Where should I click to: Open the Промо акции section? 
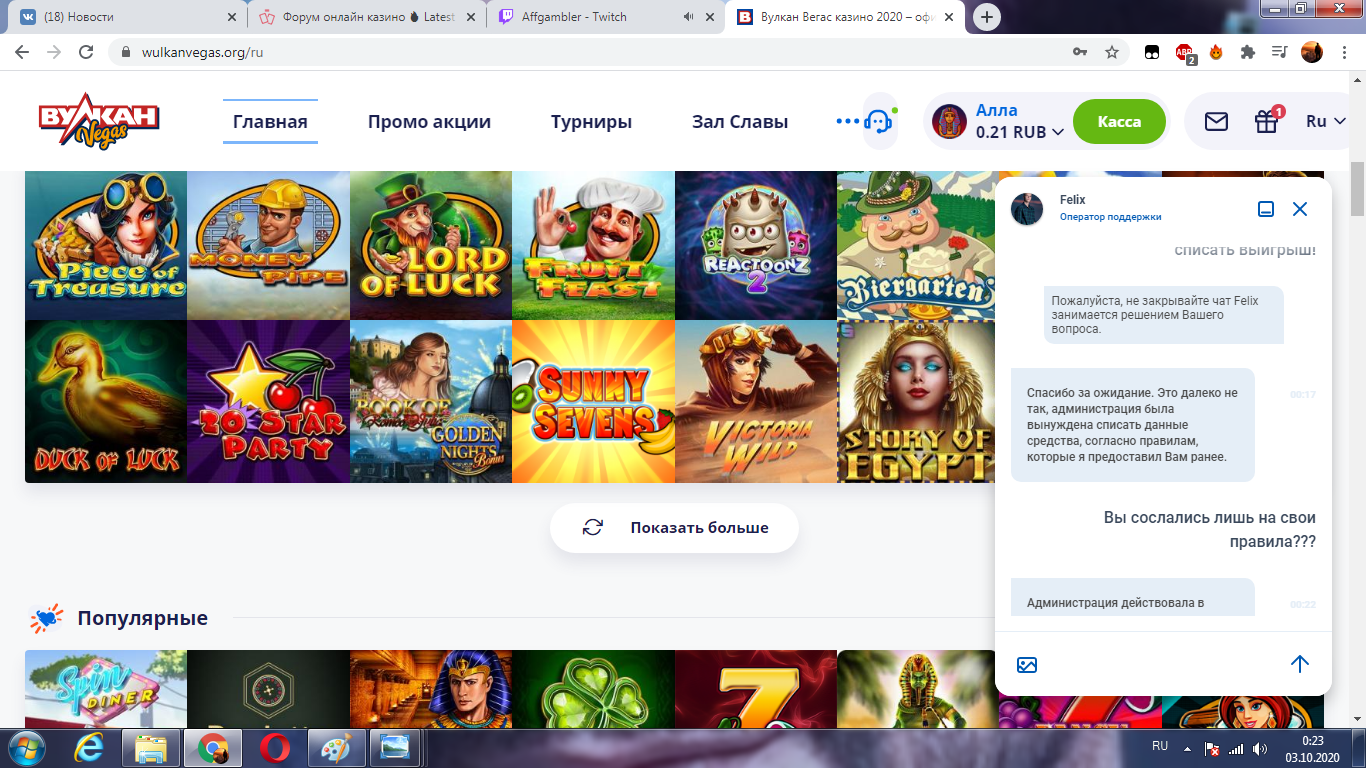point(429,122)
